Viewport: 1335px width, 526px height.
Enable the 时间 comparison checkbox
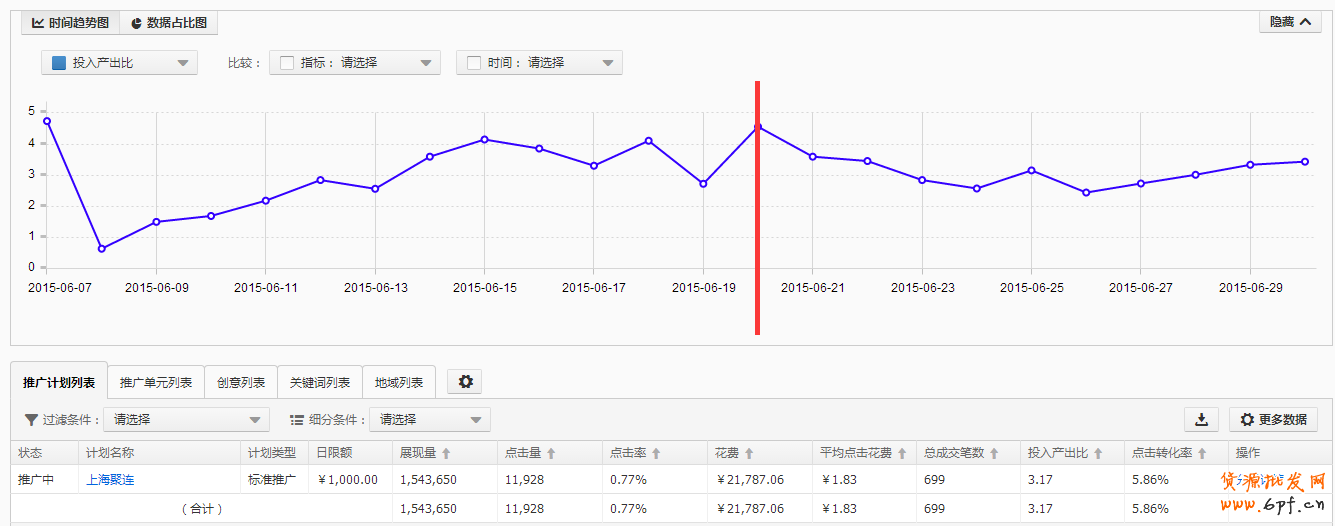pos(474,63)
